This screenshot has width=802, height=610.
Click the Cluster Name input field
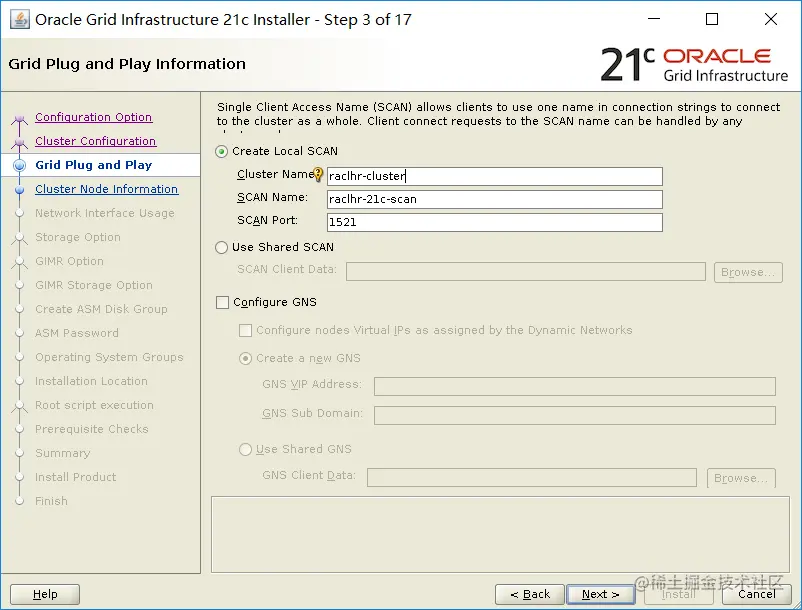point(495,176)
